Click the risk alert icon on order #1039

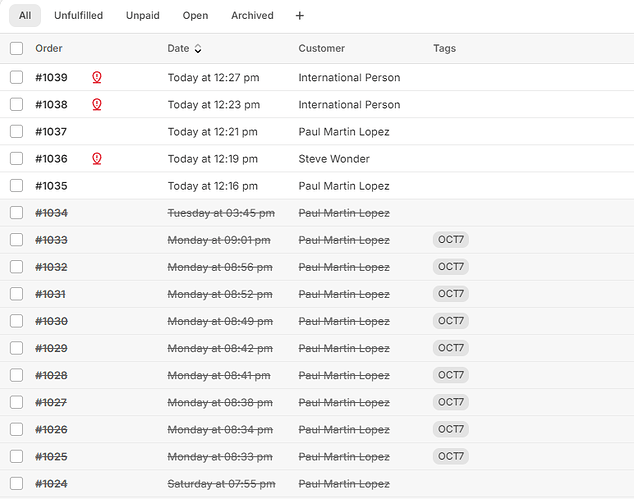(97, 77)
